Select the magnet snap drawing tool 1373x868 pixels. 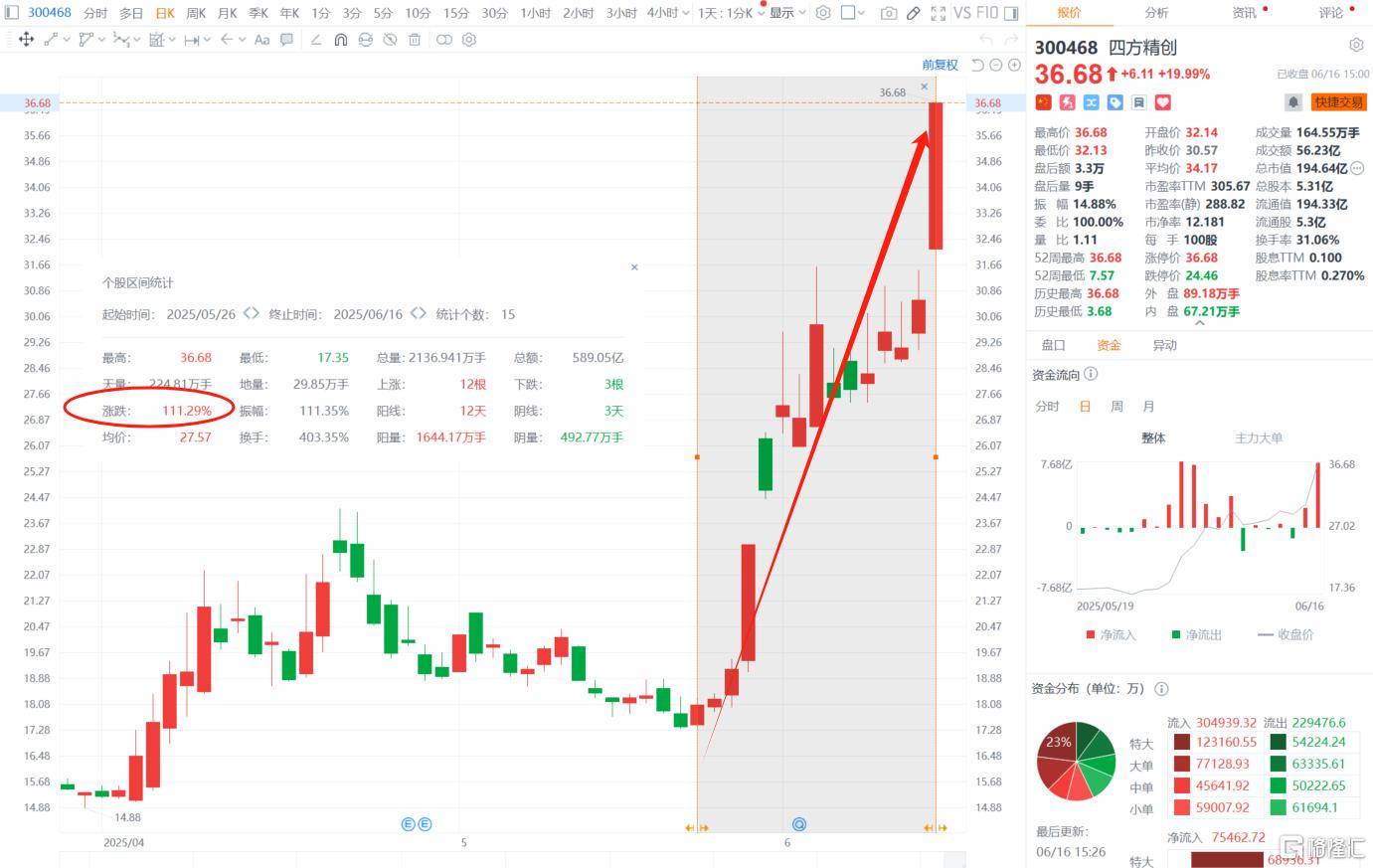(340, 40)
